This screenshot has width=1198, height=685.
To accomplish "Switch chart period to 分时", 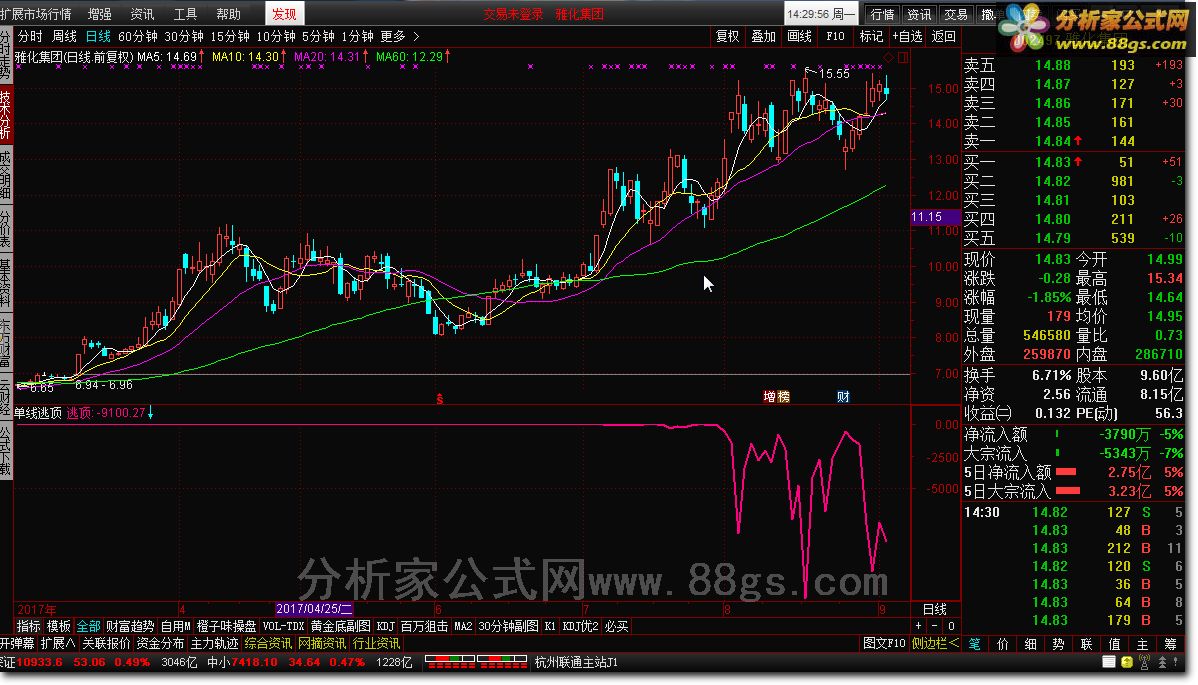I will pos(31,36).
